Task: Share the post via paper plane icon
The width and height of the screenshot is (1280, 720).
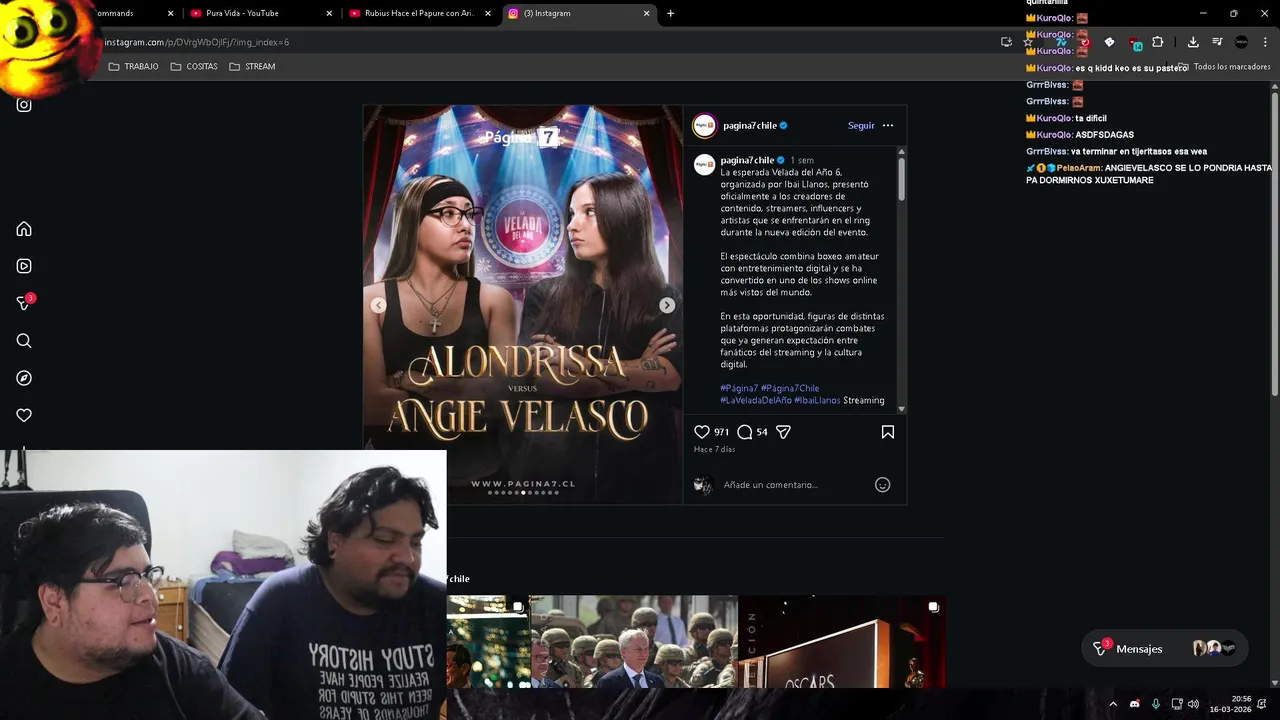Action: coord(784,432)
